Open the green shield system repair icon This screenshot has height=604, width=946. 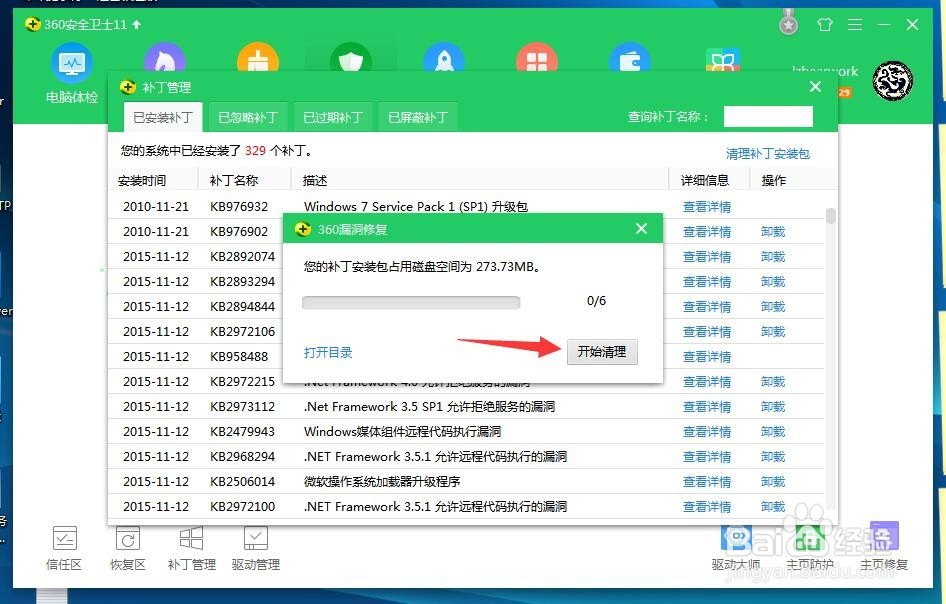351,59
